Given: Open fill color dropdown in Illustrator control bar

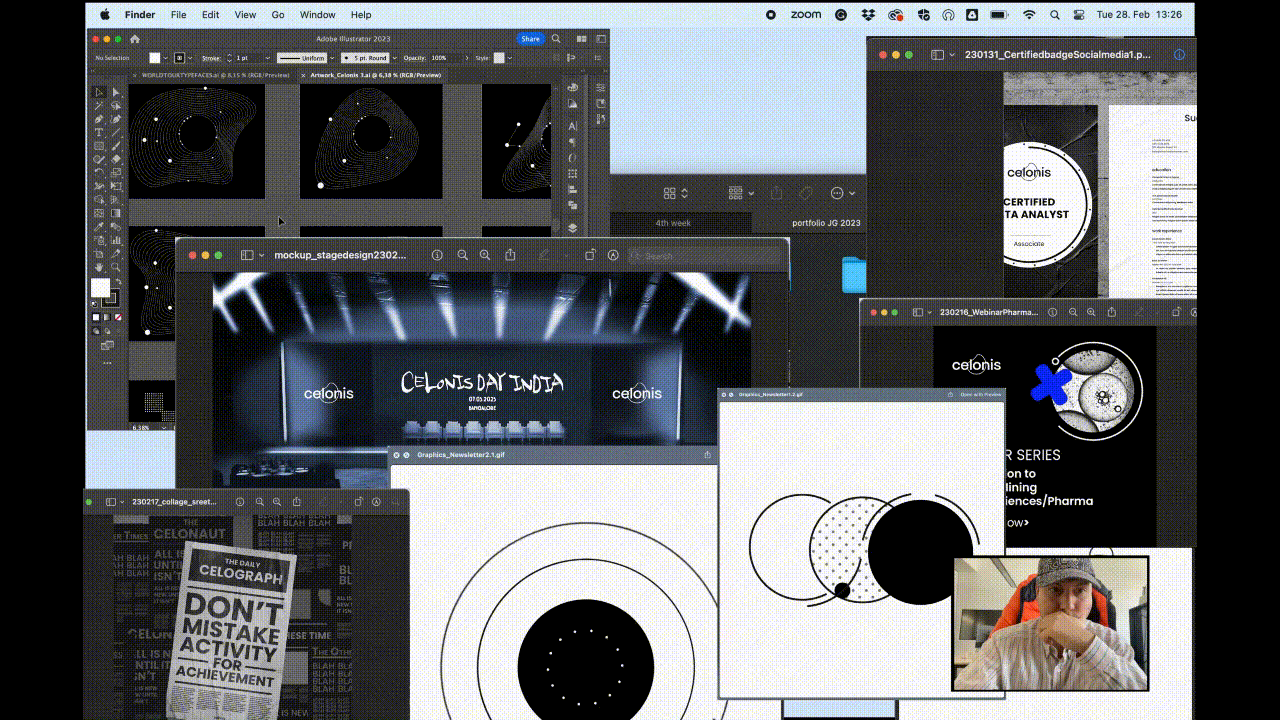Looking at the screenshot, I should tap(166, 58).
